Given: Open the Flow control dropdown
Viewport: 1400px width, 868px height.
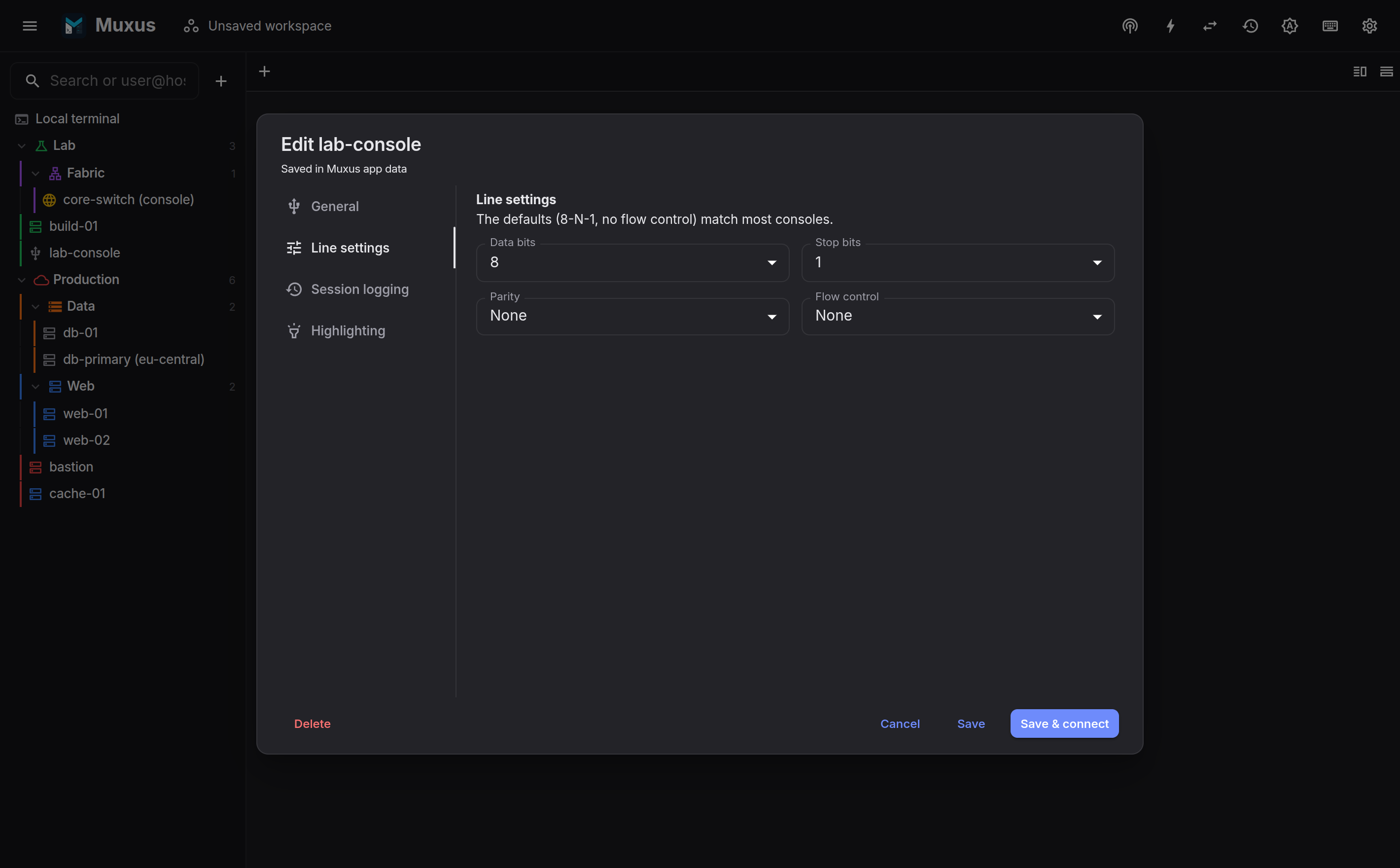Looking at the screenshot, I should [958, 316].
